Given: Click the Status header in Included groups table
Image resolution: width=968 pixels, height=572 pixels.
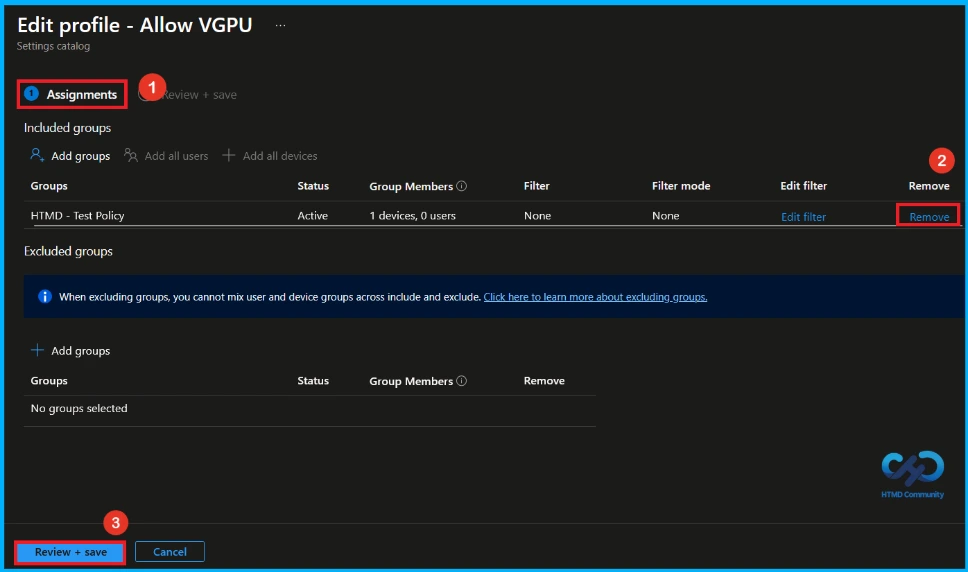Looking at the screenshot, I should 313,186.
